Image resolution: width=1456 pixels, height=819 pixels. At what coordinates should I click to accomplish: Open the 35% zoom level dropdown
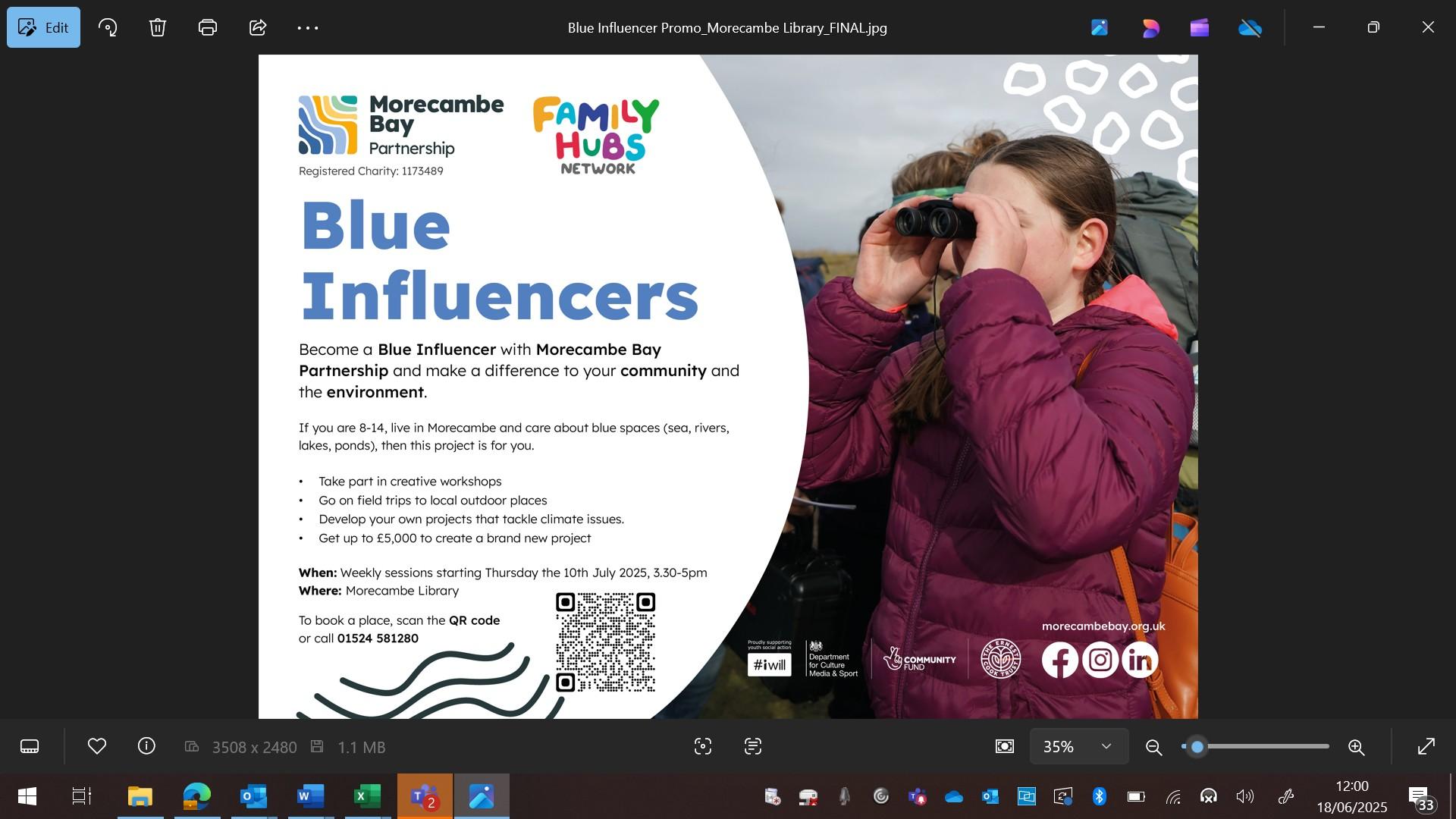click(x=1078, y=746)
